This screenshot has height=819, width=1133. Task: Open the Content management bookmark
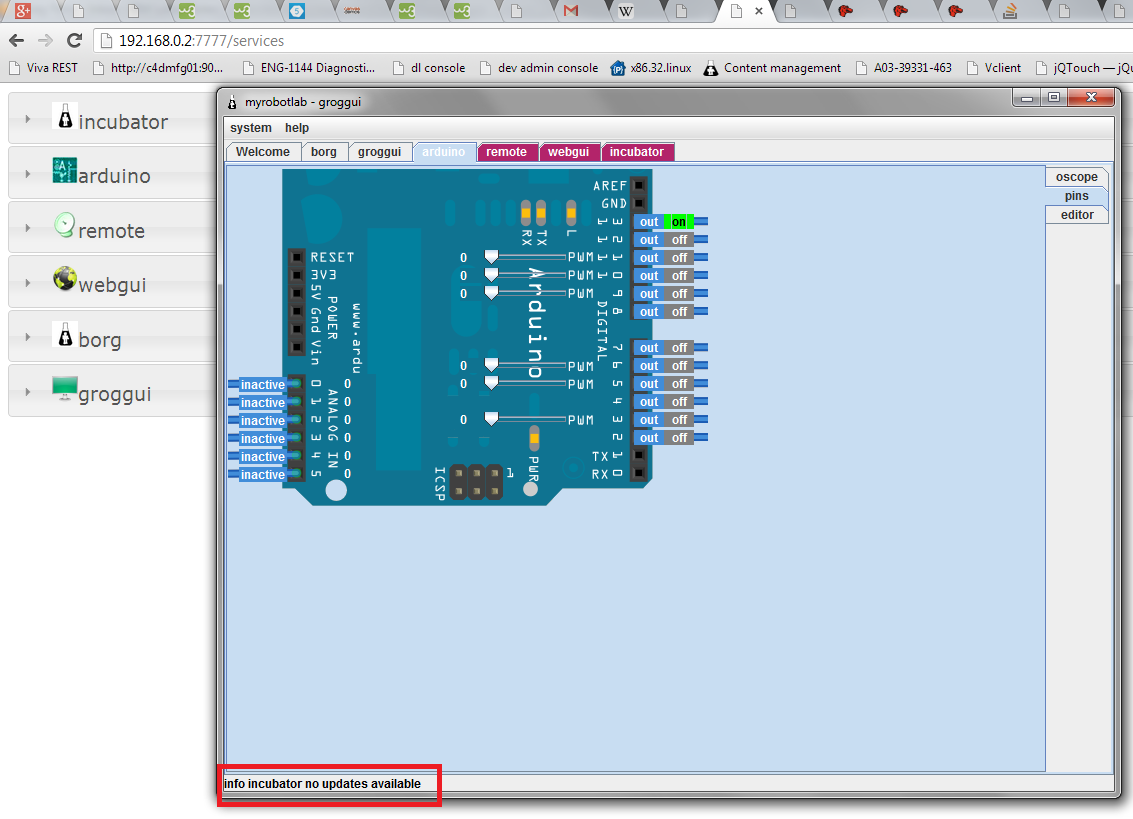click(772, 68)
